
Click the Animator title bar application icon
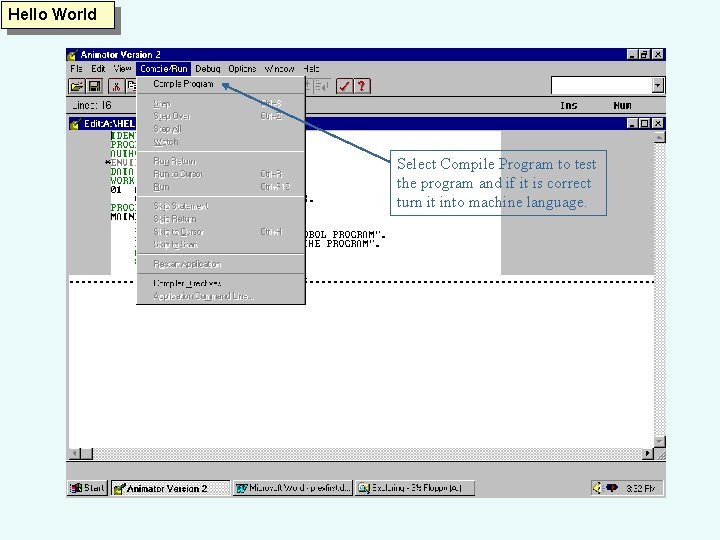[x=73, y=55]
